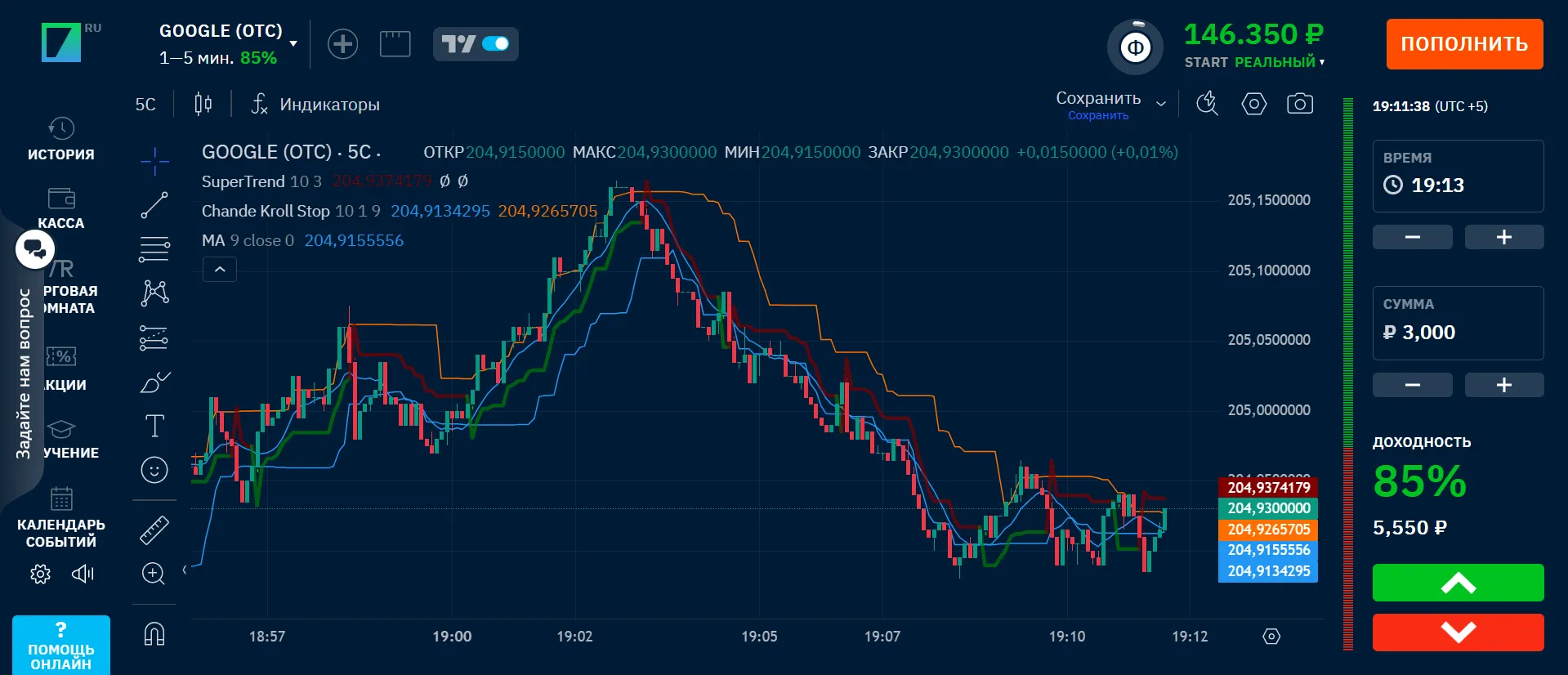The image size is (1568, 675).
Task: Select the trend line drawing tool
Action: click(x=154, y=206)
